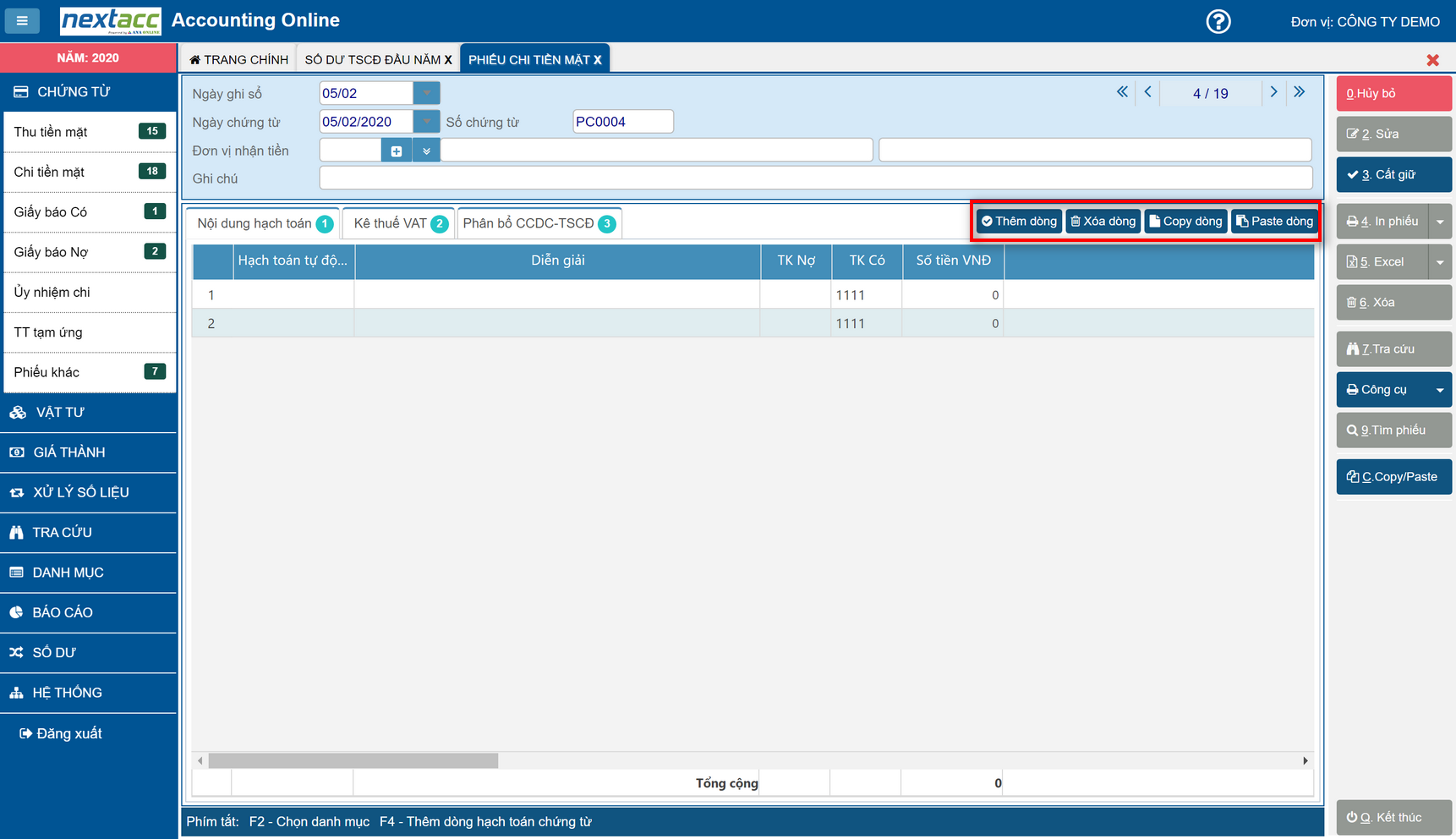
Task: Click the Thêm dòng button
Action: [x=1019, y=222]
